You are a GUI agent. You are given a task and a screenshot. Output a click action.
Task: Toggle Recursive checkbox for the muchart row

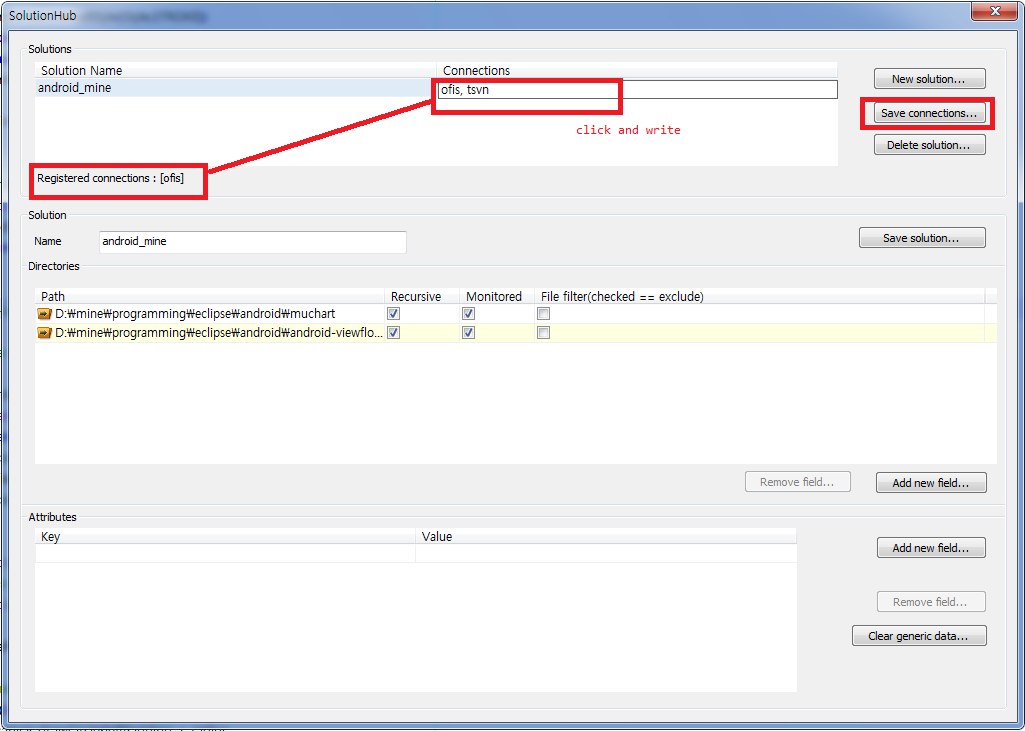pos(394,314)
